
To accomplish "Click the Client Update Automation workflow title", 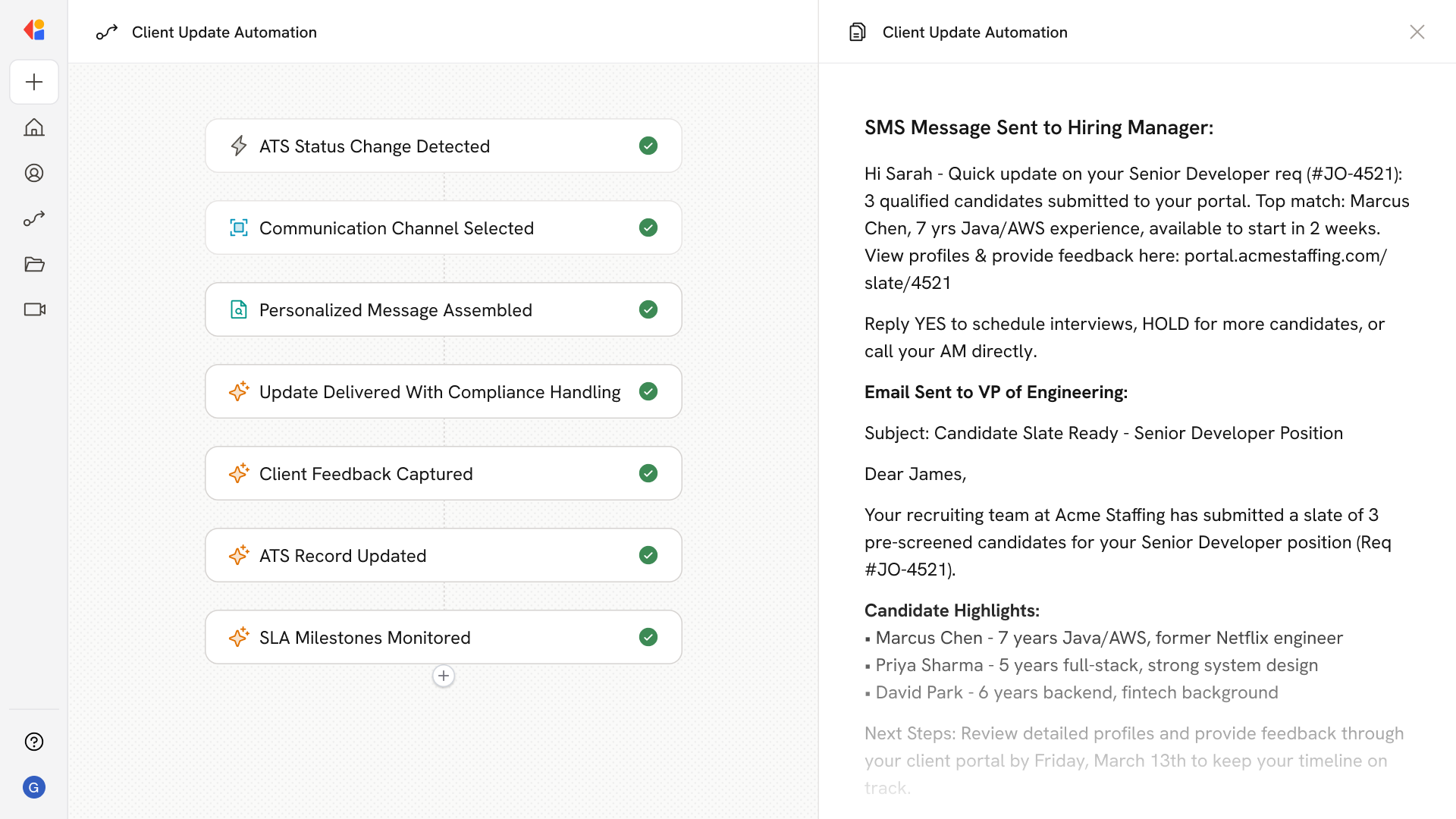I will point(224,32).
